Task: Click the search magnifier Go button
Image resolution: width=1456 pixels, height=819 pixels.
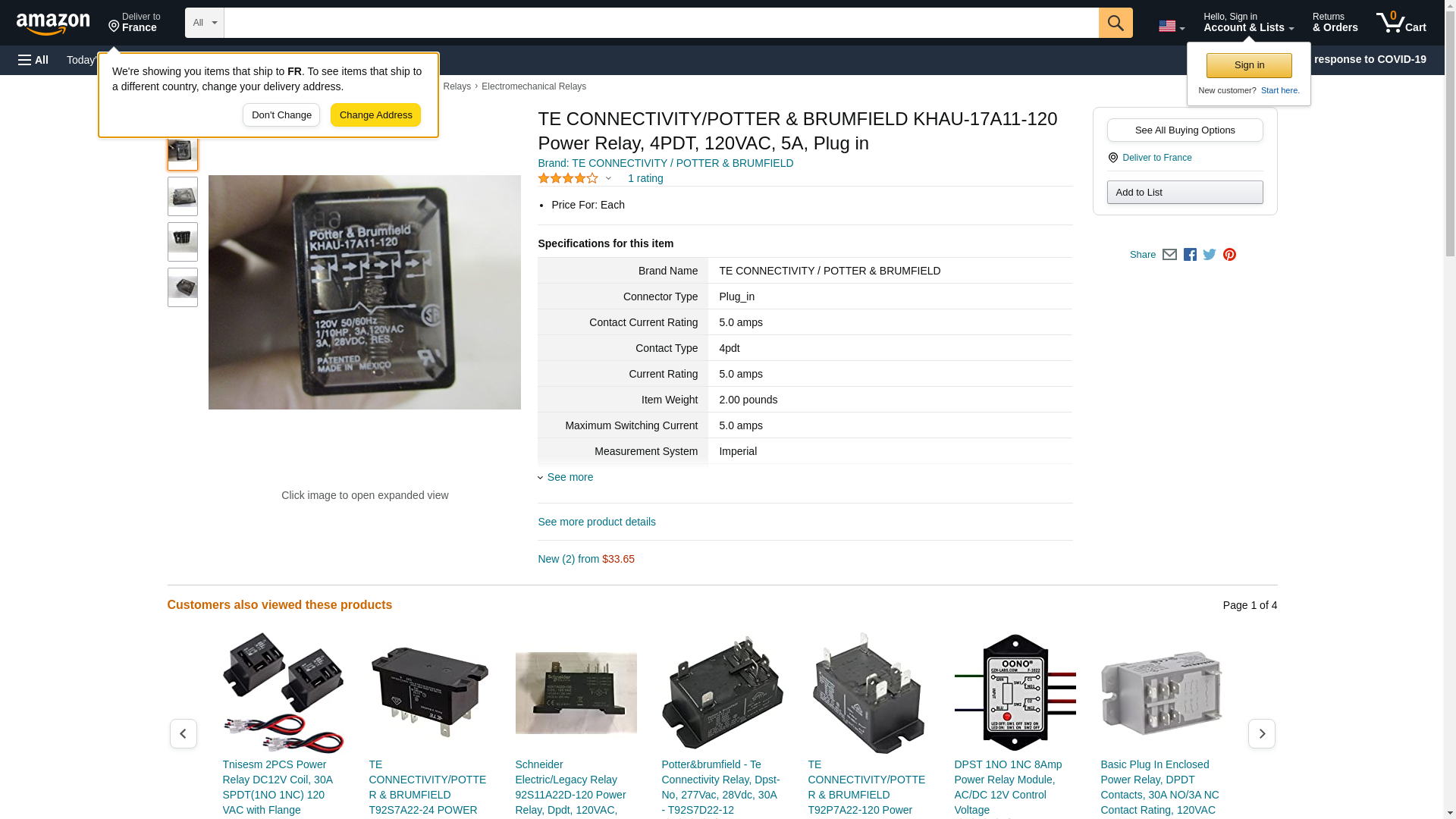Action: (1115, 23)
